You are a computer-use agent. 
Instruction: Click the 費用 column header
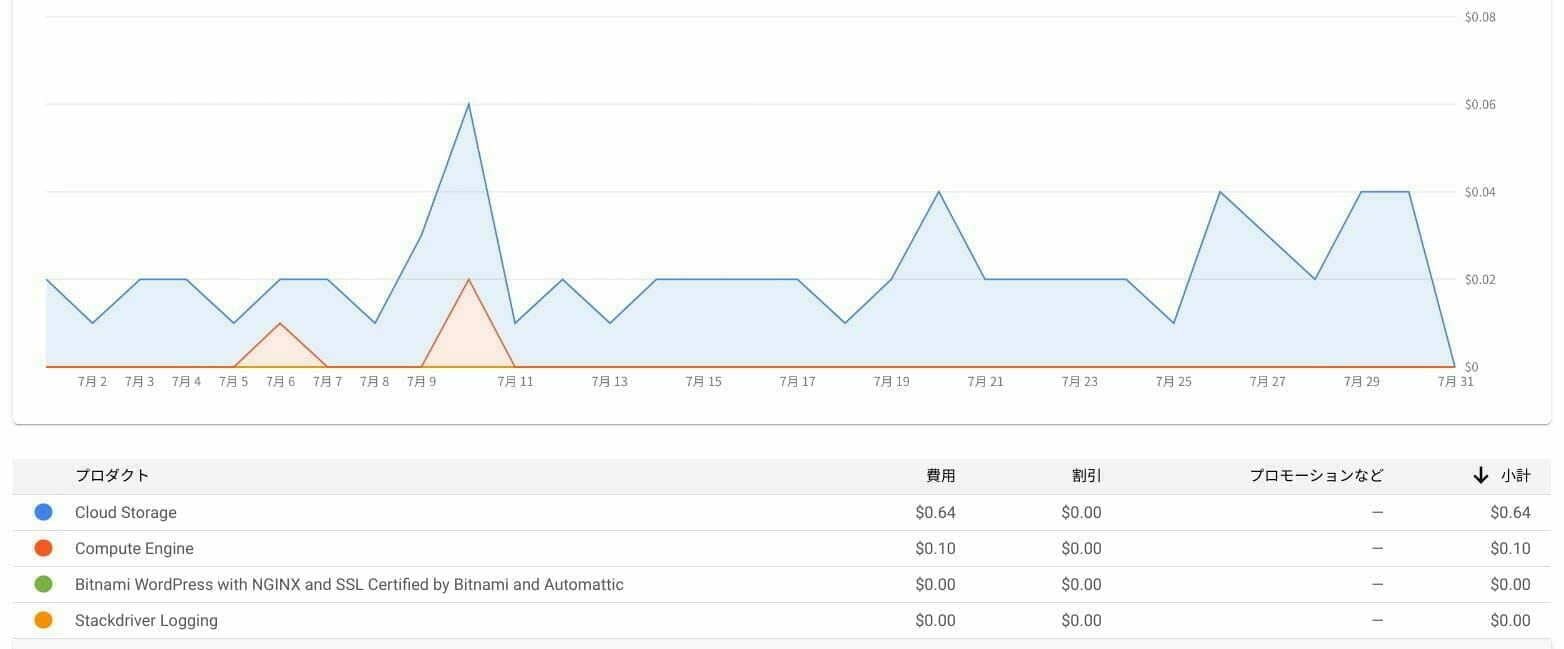[941, 476]
